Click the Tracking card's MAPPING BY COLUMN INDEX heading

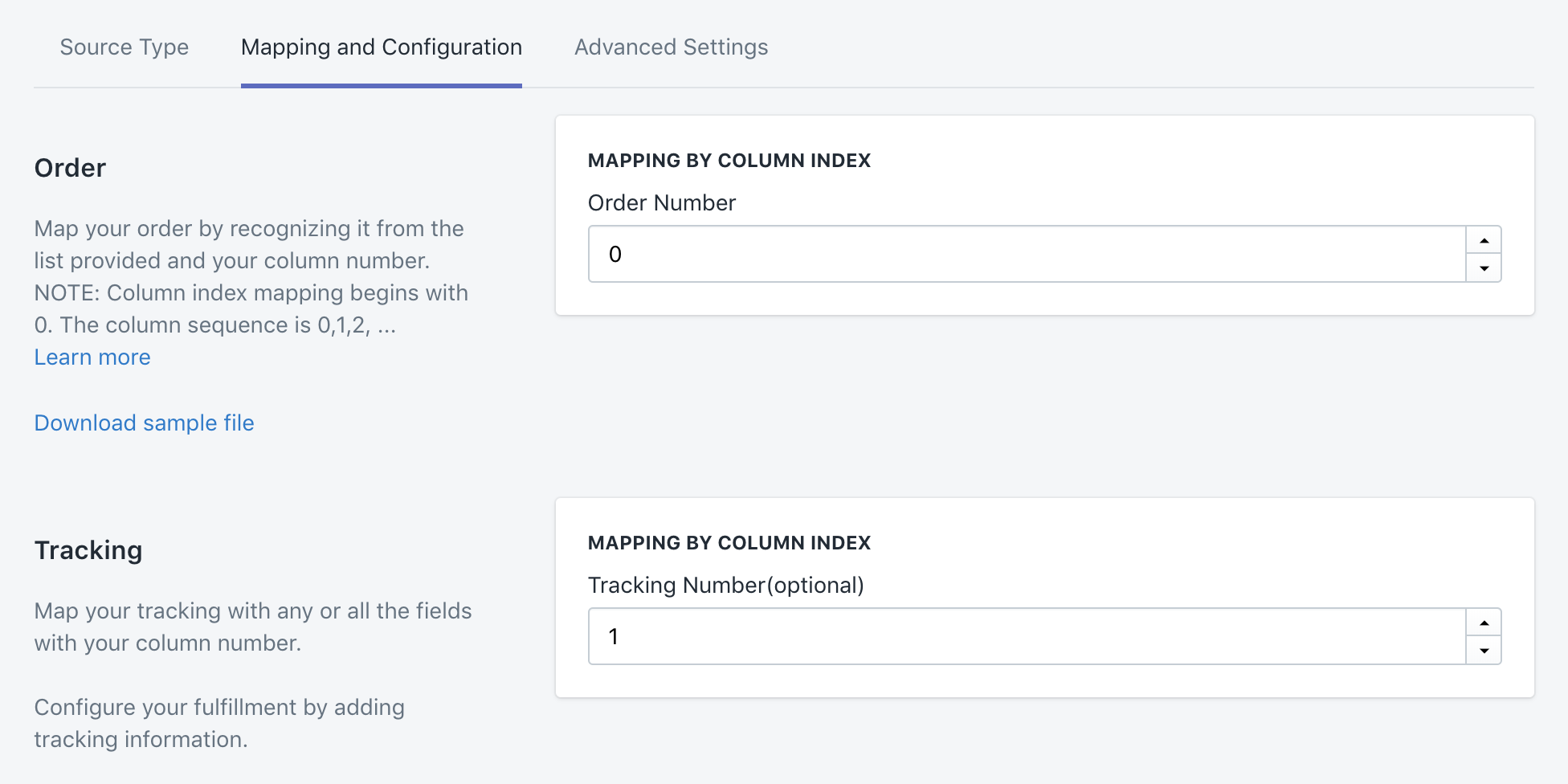click(x=729, y=543)
